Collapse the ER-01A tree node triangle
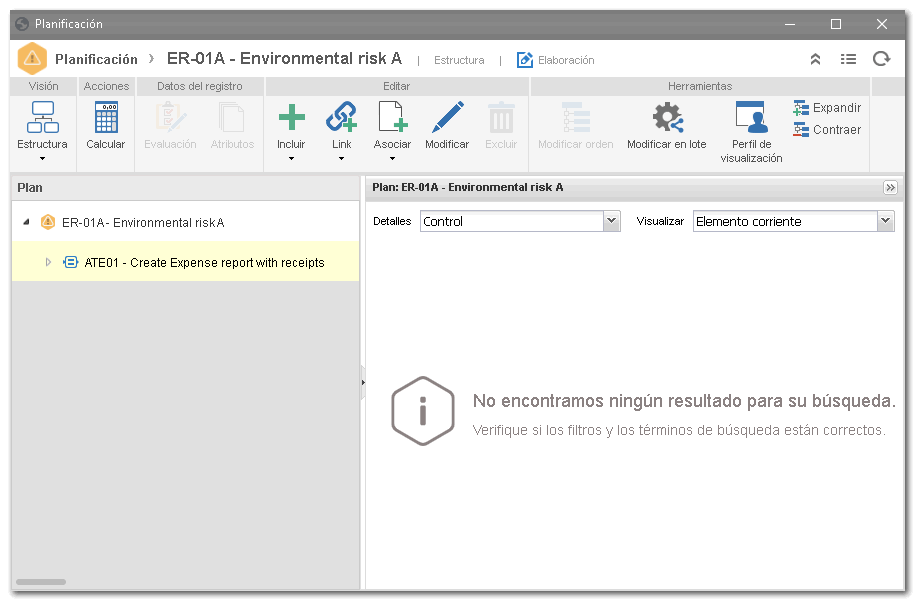The height and width of the screenshot is (602, 916). pyautogui.click(x=26, y=222)
